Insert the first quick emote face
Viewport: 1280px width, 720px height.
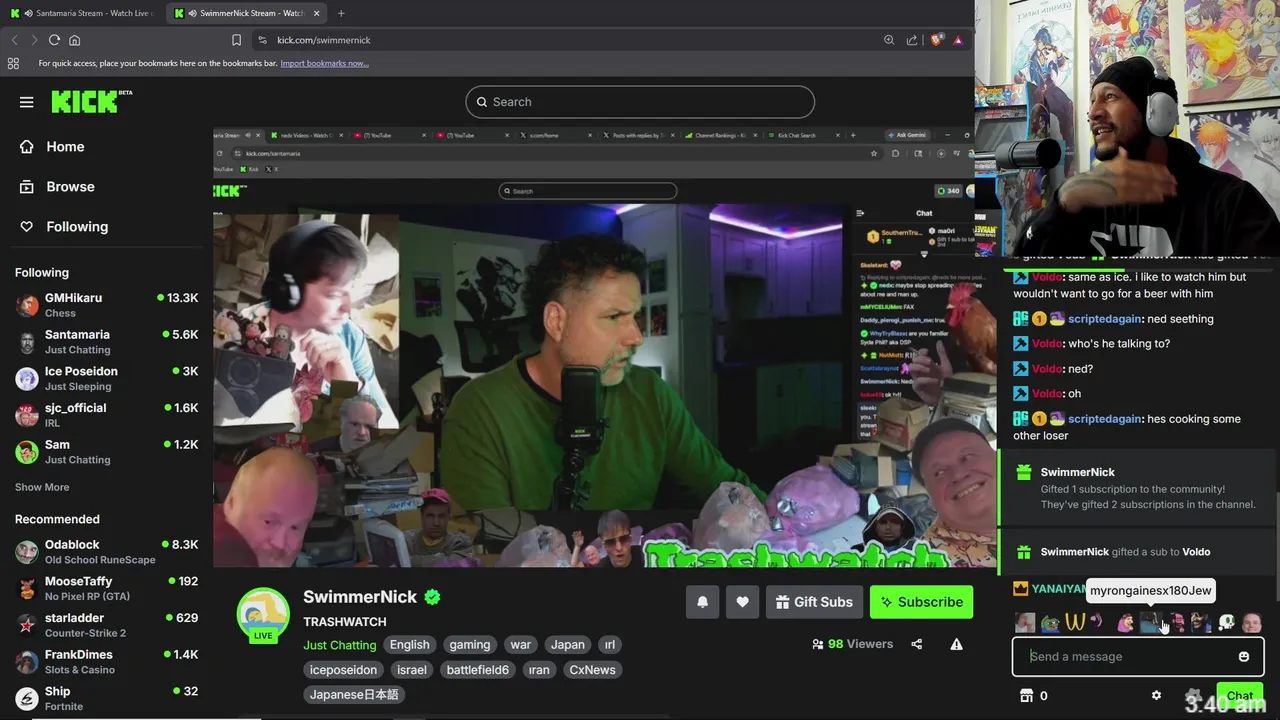(1025, 623)
